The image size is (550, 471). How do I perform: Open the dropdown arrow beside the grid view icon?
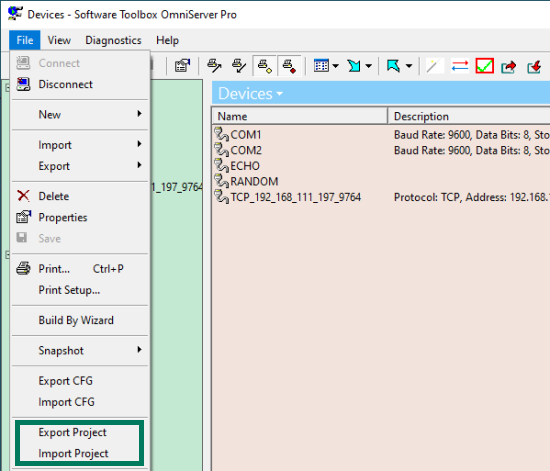click(x=336, y=66)
